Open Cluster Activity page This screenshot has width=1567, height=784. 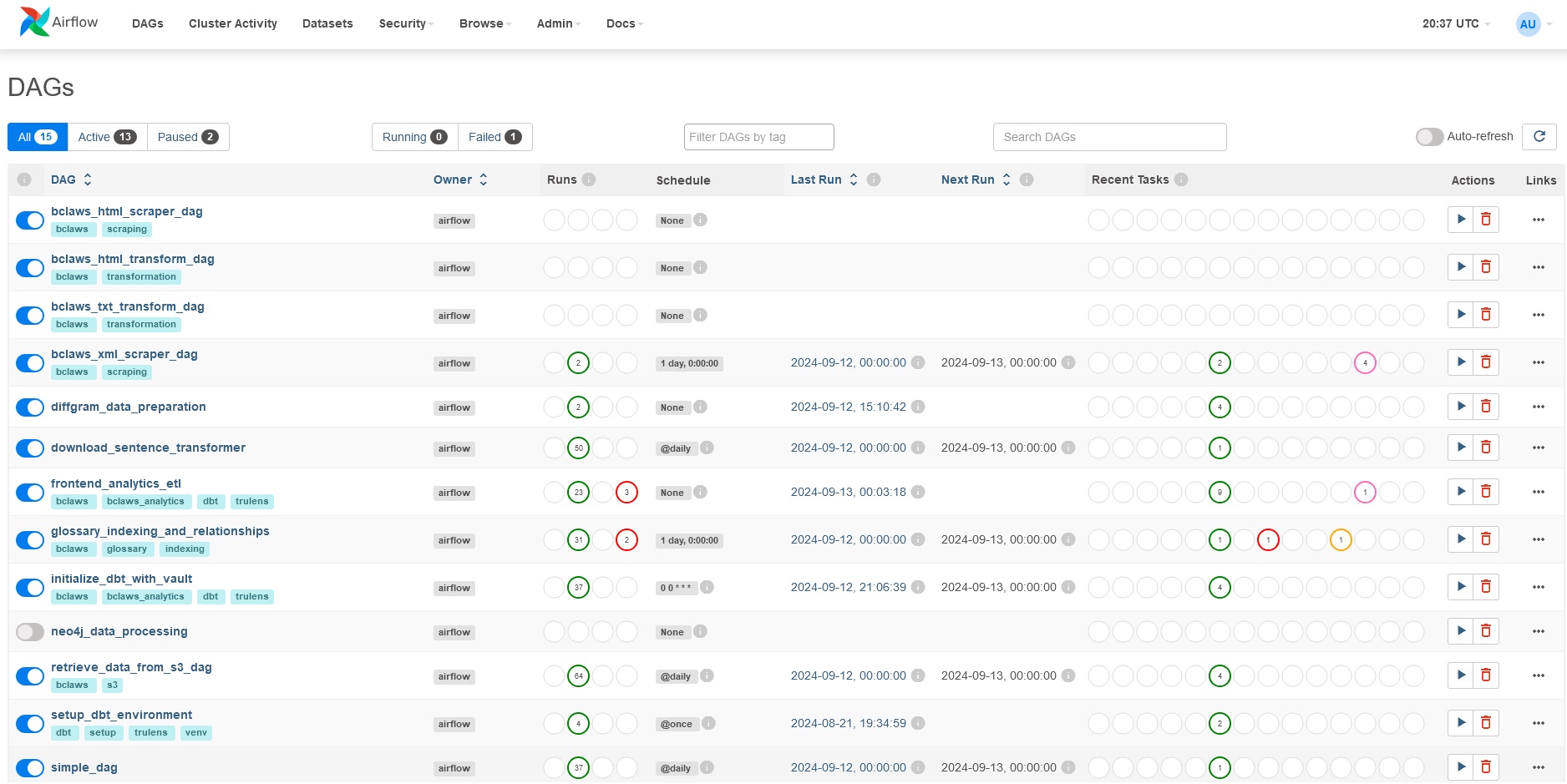pyautogui.click(x=233, y=23)
